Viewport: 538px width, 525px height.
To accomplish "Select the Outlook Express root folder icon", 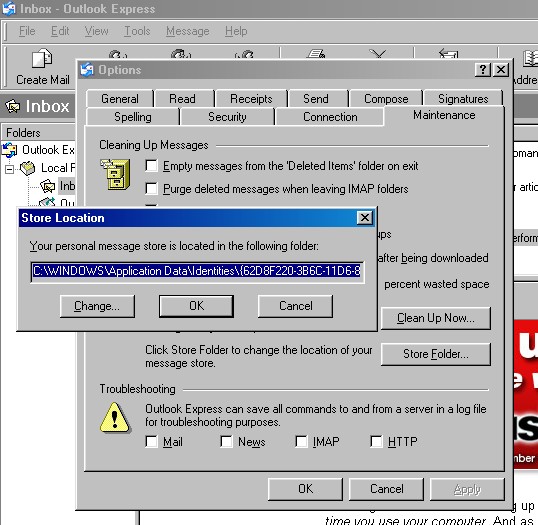I will [x=9, y=150].
